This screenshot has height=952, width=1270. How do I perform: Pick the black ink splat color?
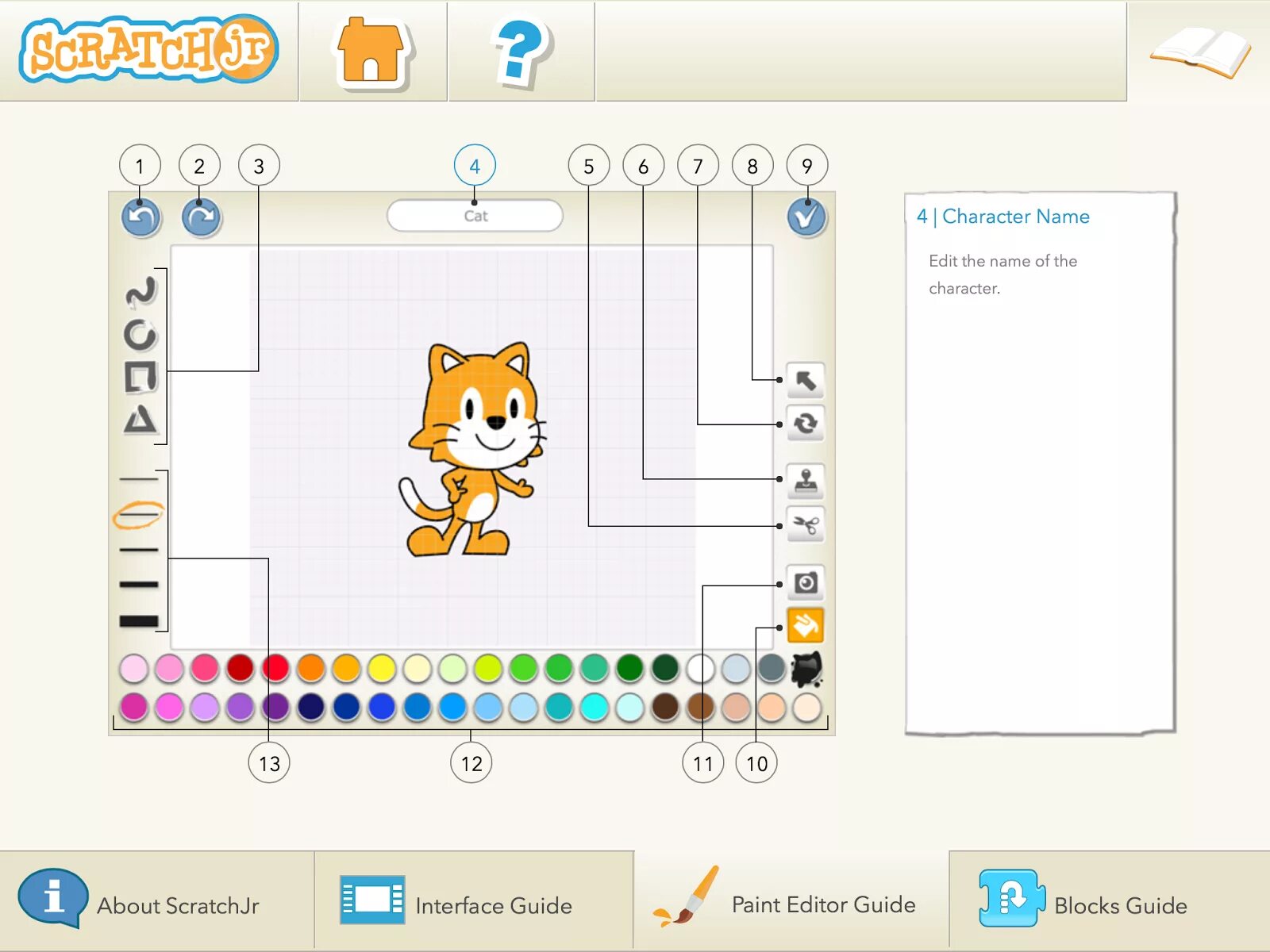806,669
